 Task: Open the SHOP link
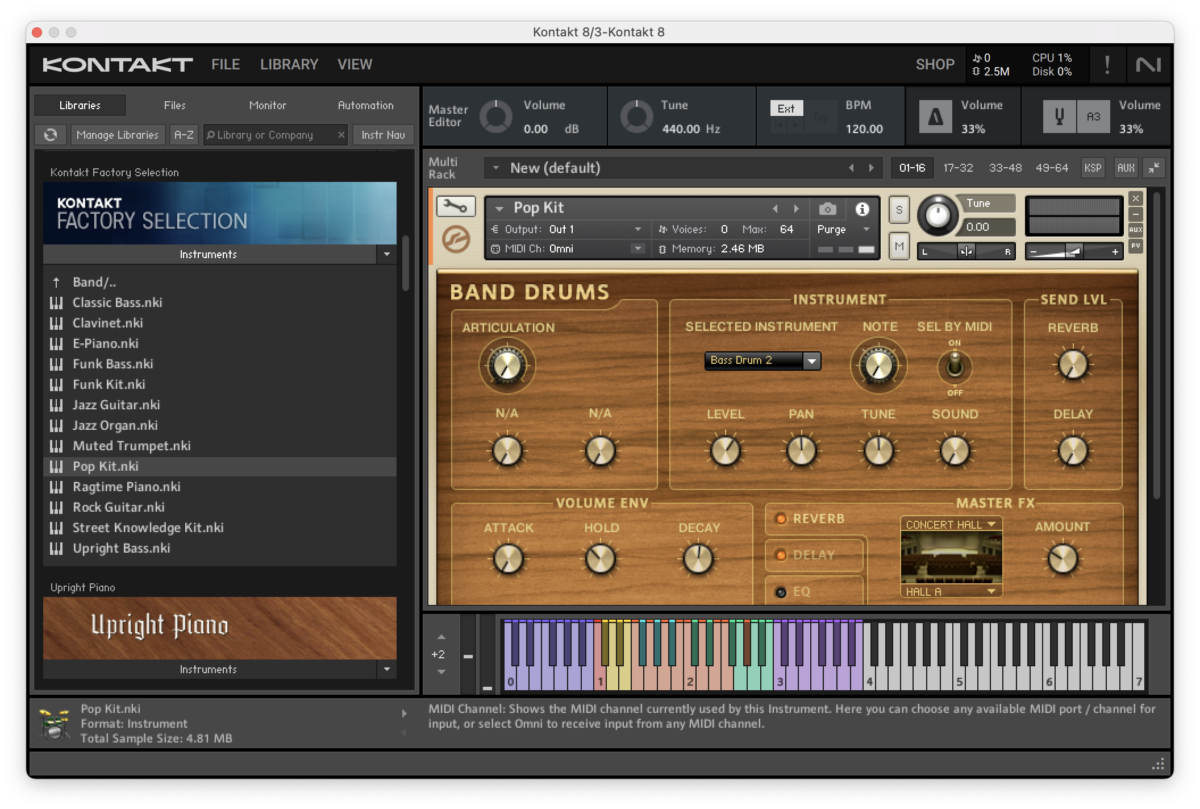coord(935,64)
